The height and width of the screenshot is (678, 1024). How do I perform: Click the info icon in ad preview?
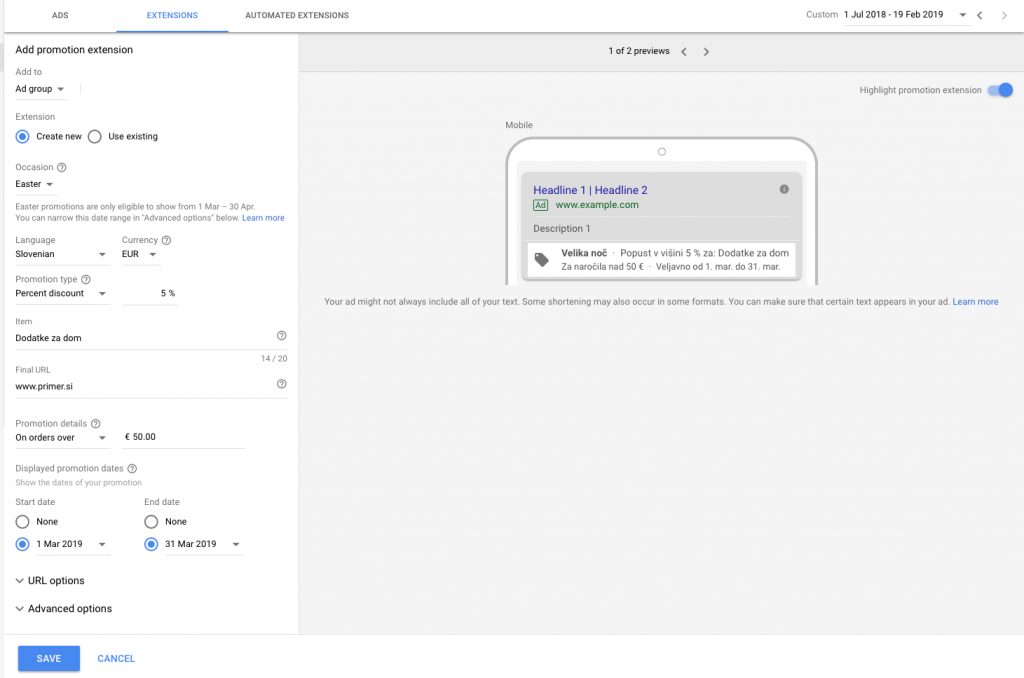point(783,189)
